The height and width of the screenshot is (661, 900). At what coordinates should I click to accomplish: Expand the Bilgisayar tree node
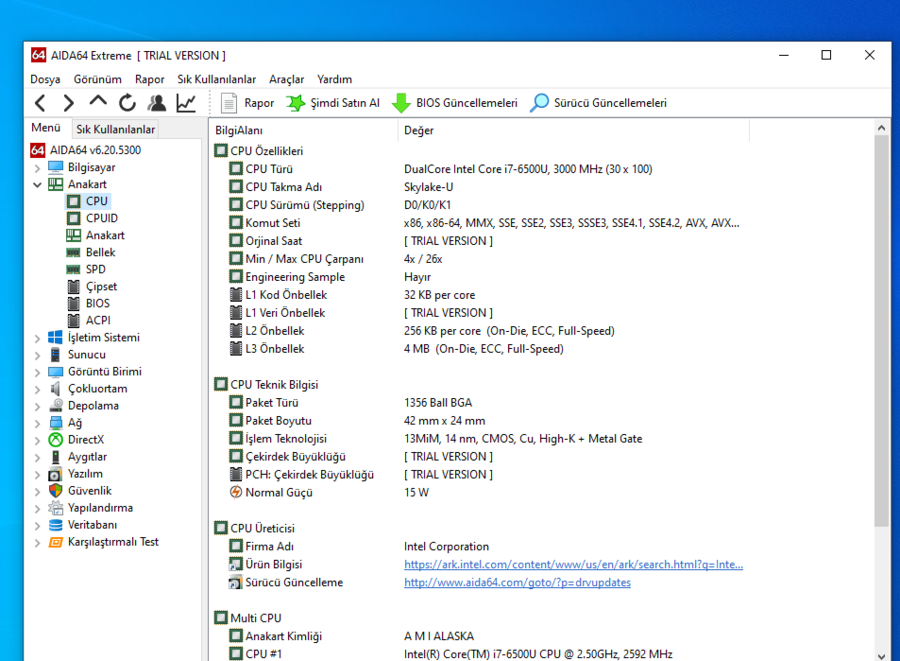click(x=38, y=168)
